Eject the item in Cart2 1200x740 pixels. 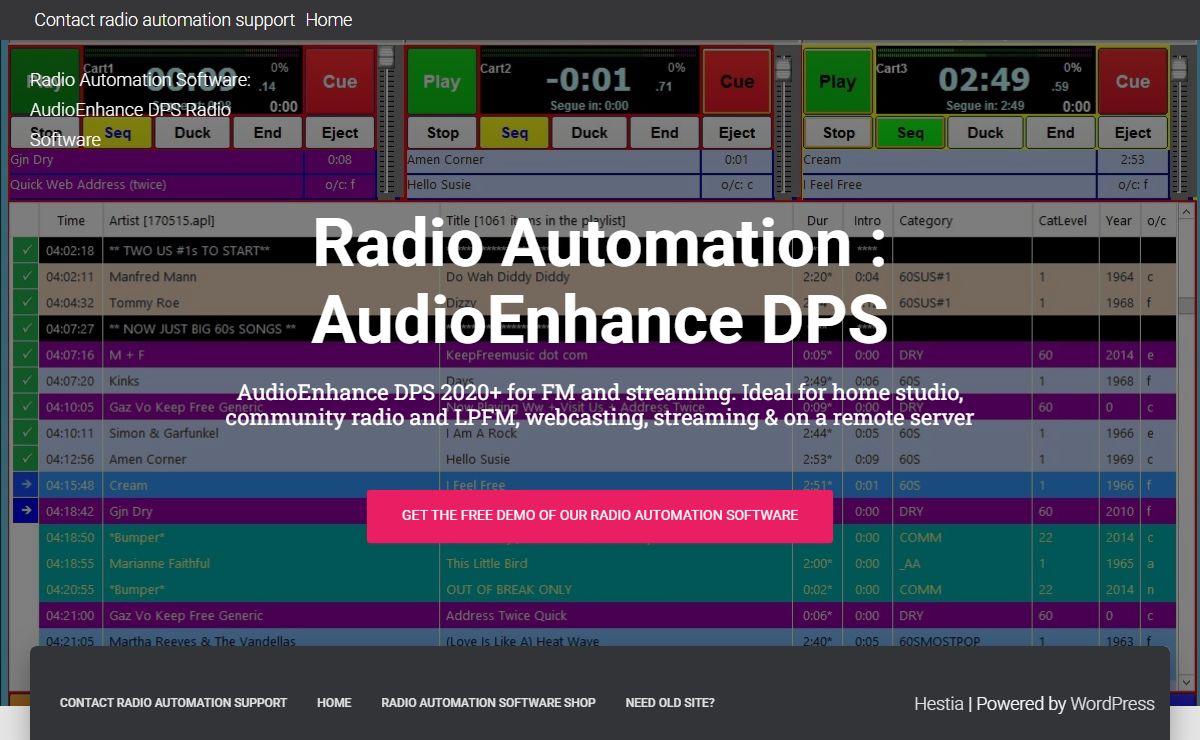coord(737,132)
